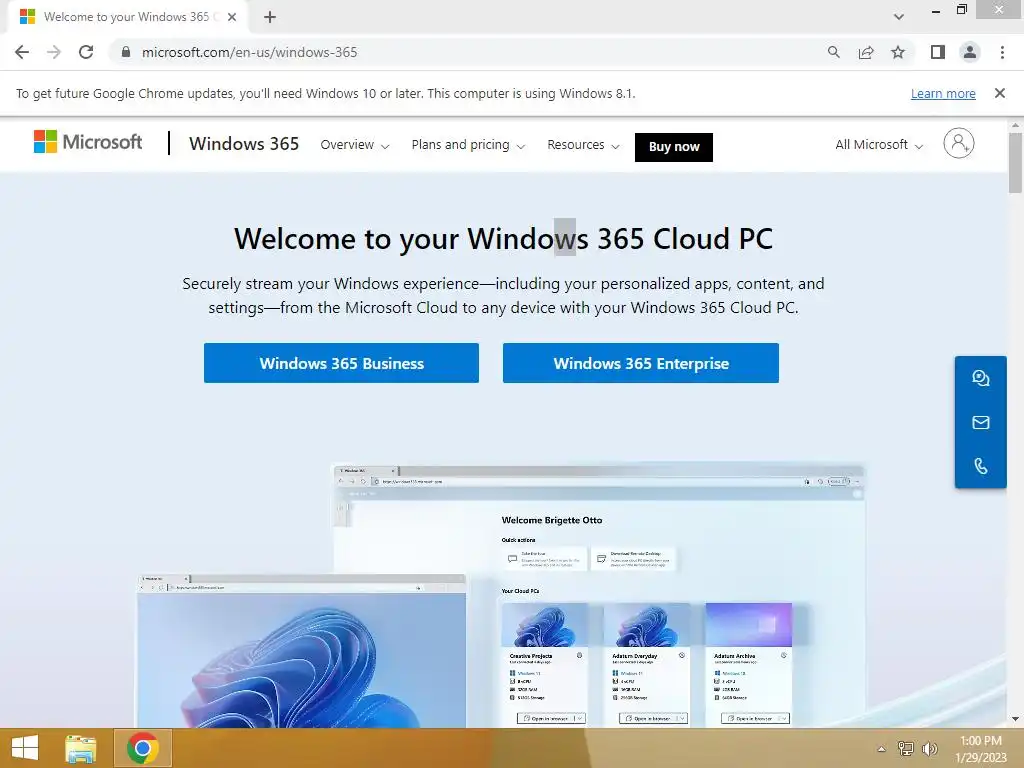Dismiss the Chrome update notification bar
1024x768 pixels.
(x=1000, y=93)
